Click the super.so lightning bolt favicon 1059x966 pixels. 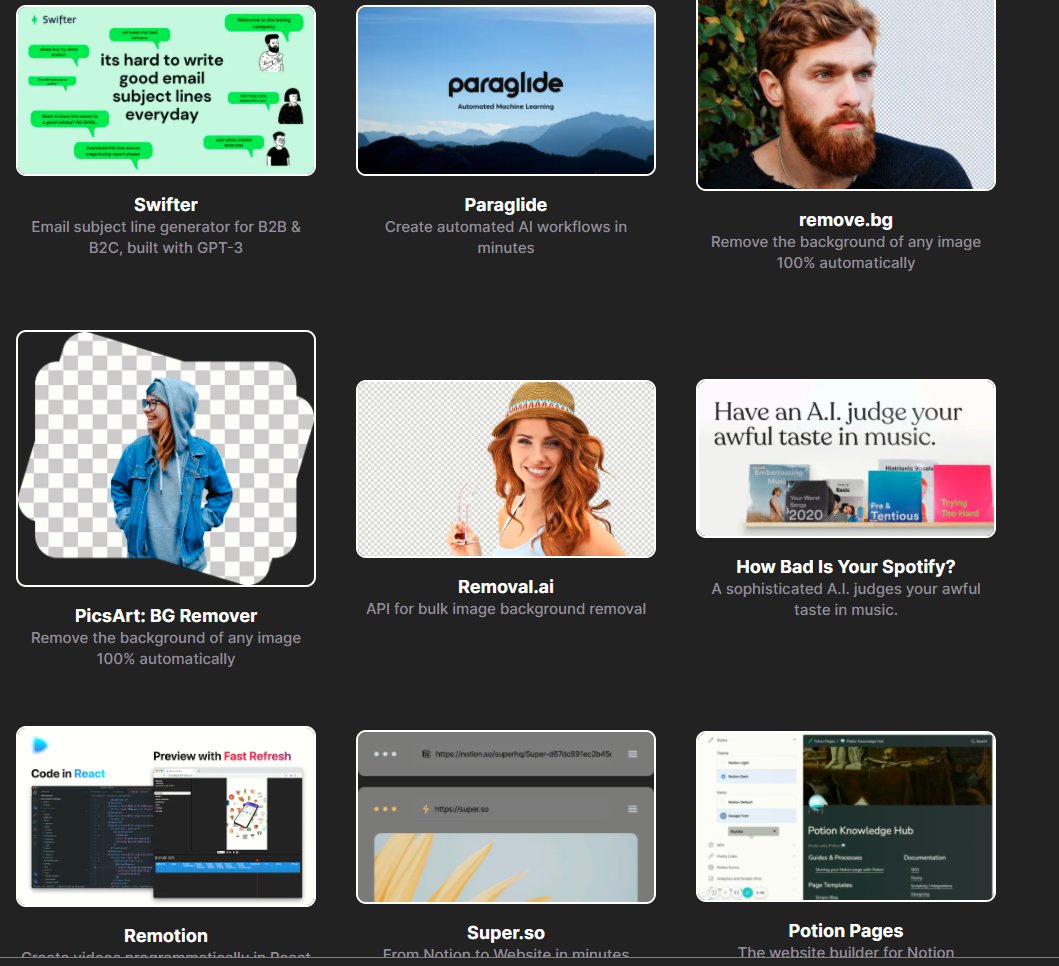(x=425, y=809)
